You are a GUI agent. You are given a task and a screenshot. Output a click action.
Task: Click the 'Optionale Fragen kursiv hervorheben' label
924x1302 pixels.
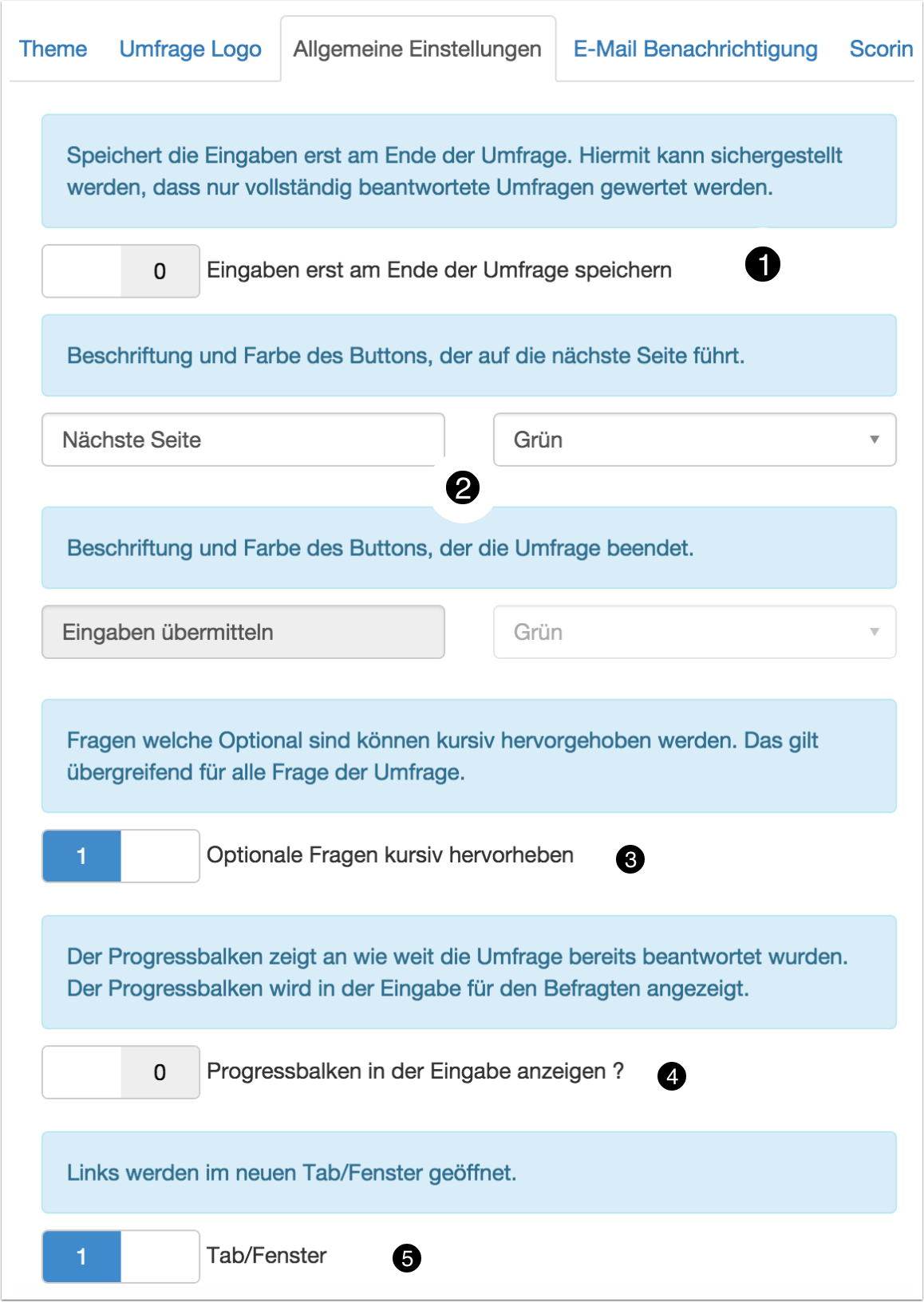[x=390, y=855]
